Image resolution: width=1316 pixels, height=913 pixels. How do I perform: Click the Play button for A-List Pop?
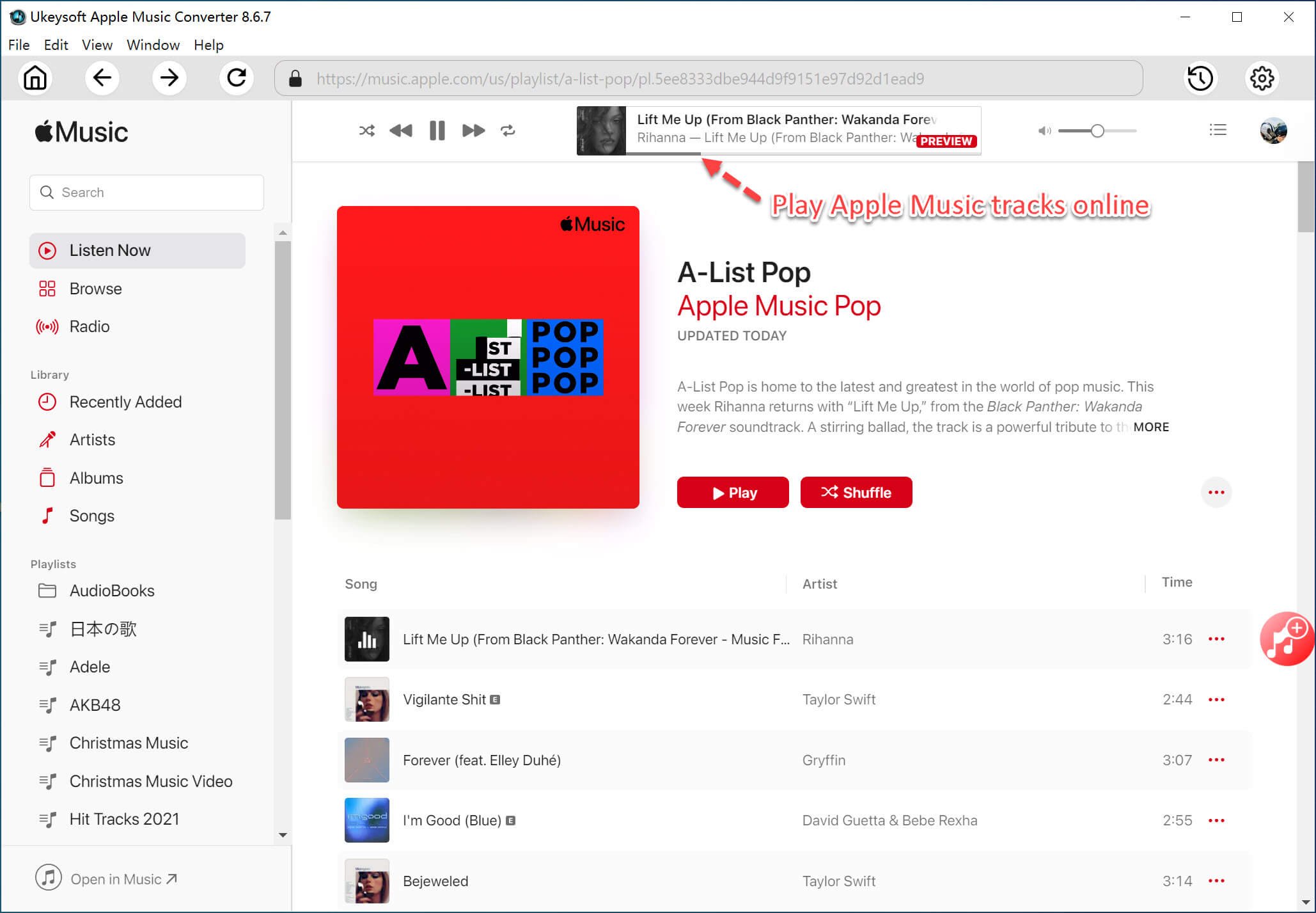pyautogui.click(x=732, y=492)
